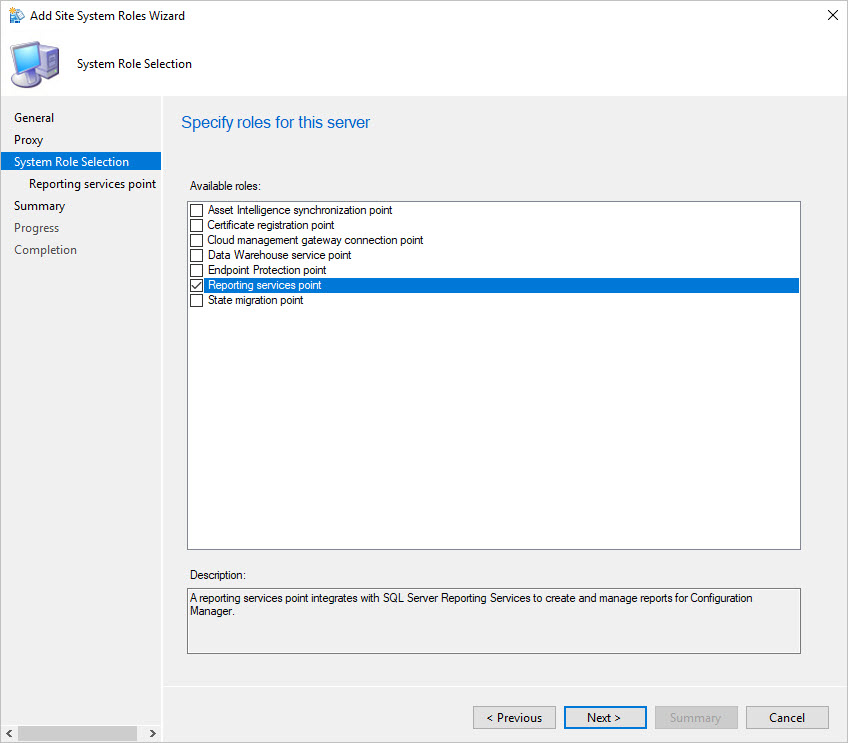Close the Add Site System Roles Wizard
This screenshot has width=848, height=743.
click(832, 15)
